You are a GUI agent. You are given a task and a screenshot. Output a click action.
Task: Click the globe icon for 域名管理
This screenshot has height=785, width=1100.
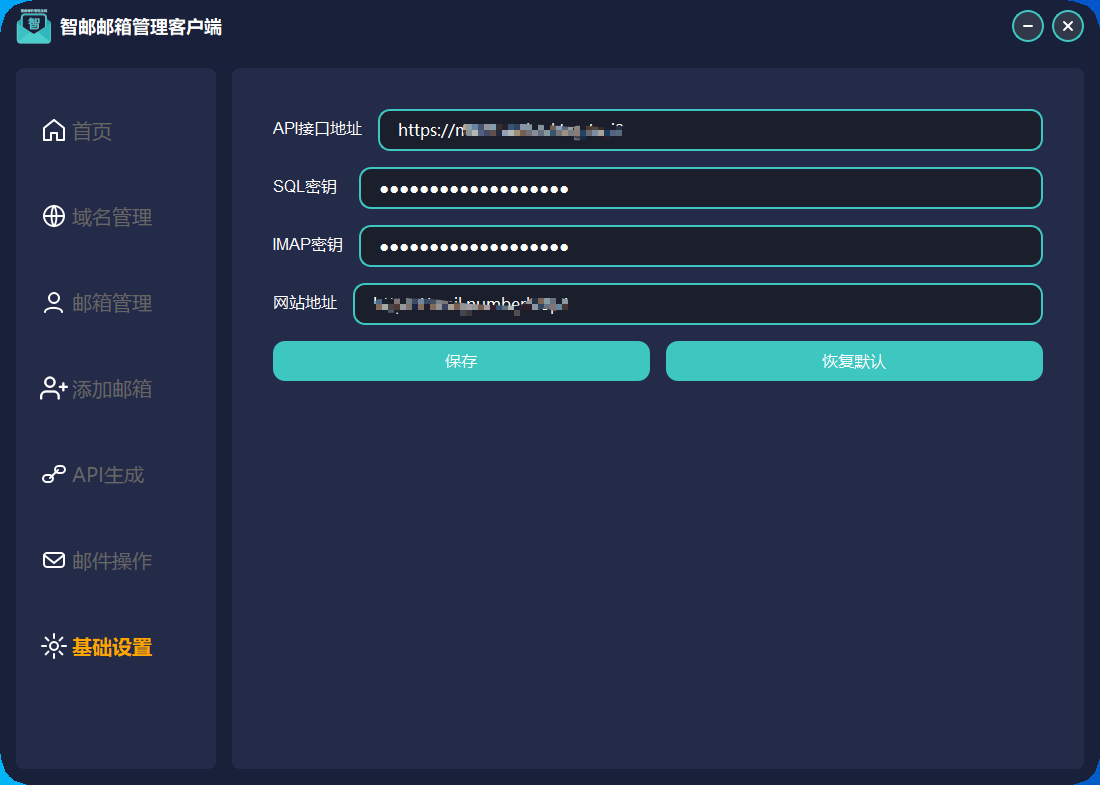(54, 217)
